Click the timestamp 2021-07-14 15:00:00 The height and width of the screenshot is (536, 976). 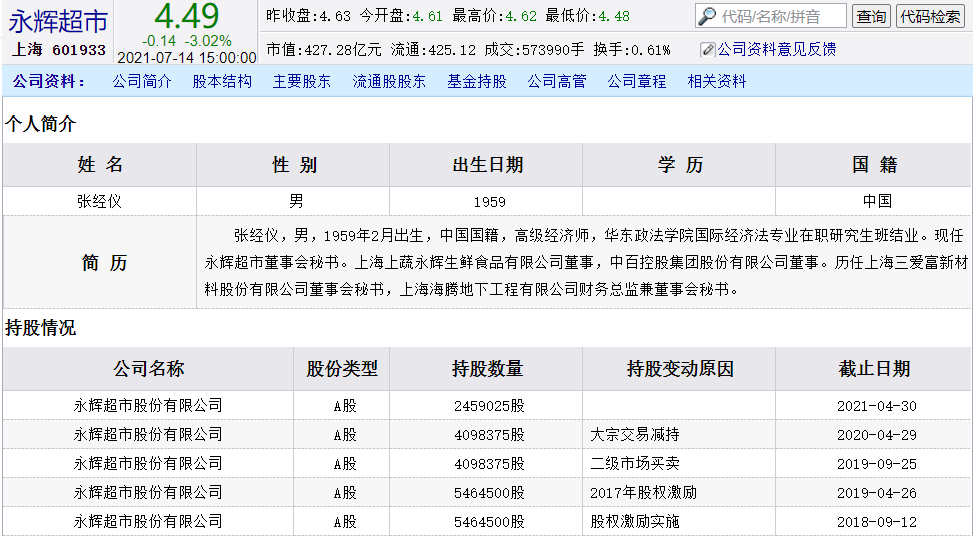[187, 58]
